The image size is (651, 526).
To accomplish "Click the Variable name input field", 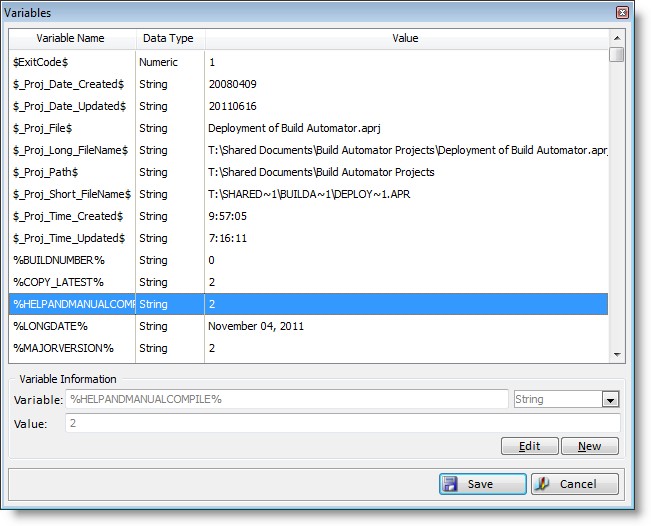I will point(287,399).
